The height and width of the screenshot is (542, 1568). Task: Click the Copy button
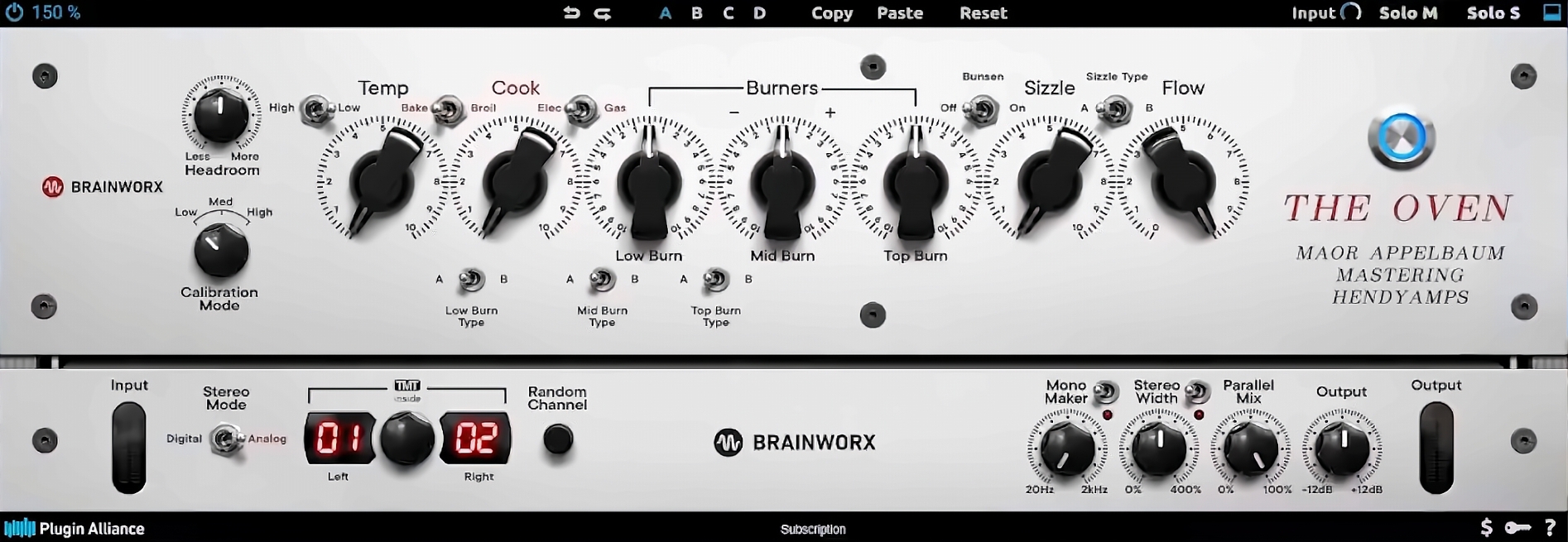click(x=832, y=13)
